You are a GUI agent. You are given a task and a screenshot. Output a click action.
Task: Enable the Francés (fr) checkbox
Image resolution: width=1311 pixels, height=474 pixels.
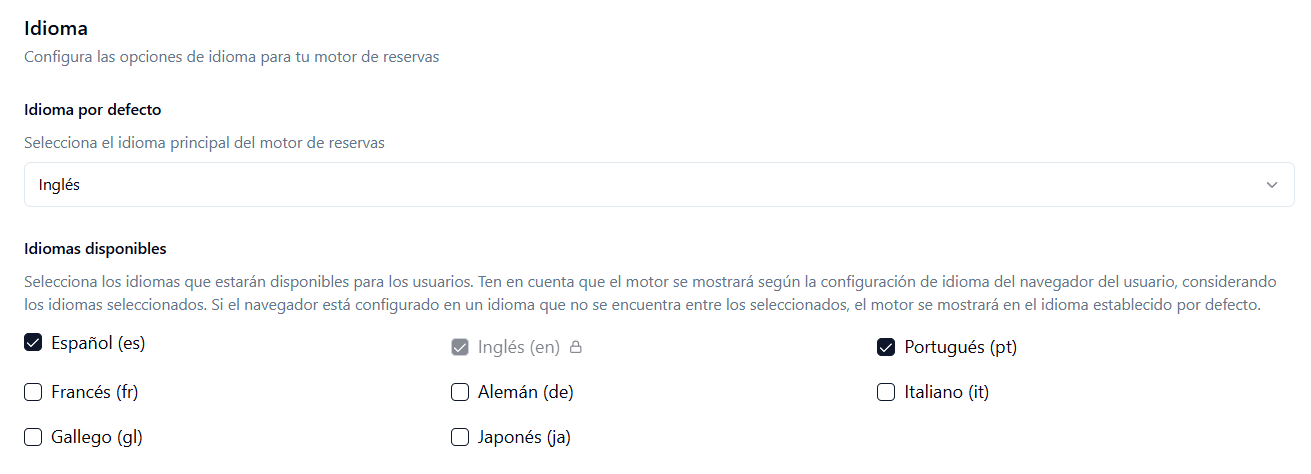(33, 392)
